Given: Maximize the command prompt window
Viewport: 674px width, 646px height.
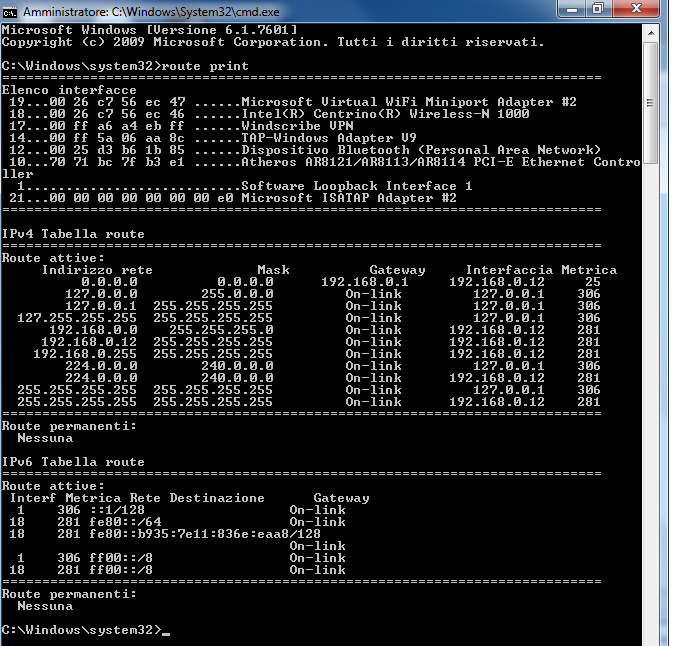Looking at the screenshot, I should 598,9.
